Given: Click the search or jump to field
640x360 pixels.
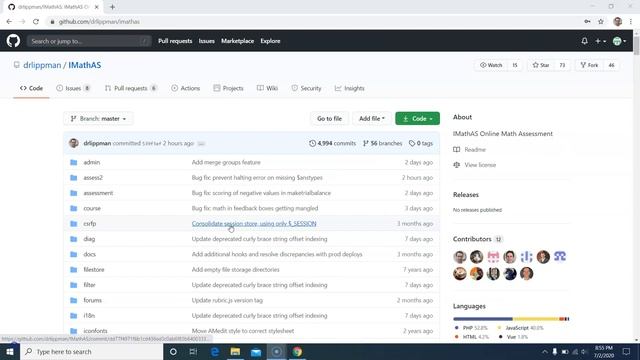Looking at the screenshot, I should (89, 41).
